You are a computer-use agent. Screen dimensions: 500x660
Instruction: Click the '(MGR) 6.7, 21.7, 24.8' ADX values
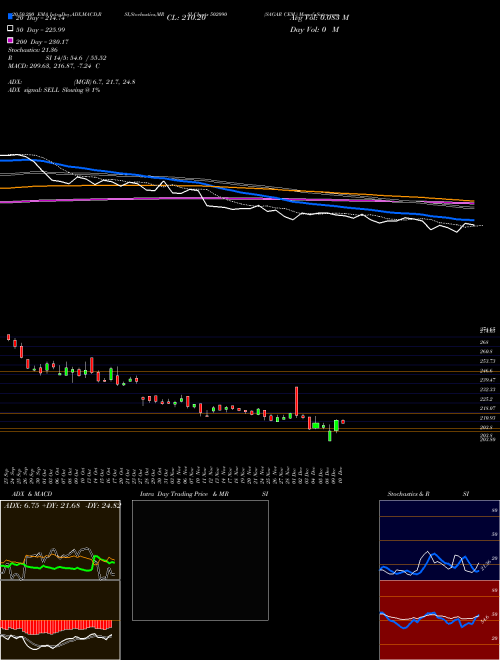click(x=105, y=82)
